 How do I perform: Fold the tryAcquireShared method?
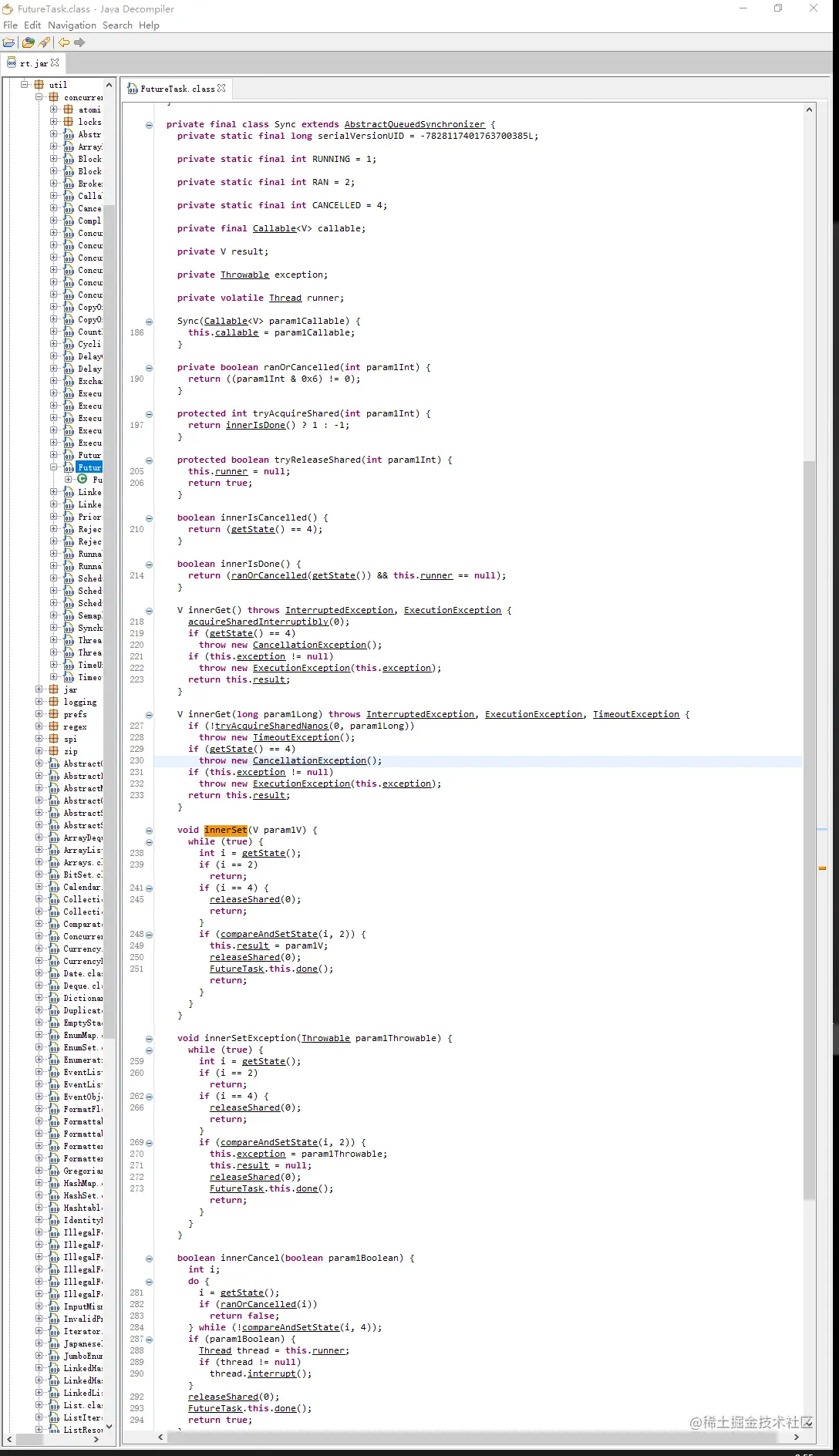tap(149, 414)
